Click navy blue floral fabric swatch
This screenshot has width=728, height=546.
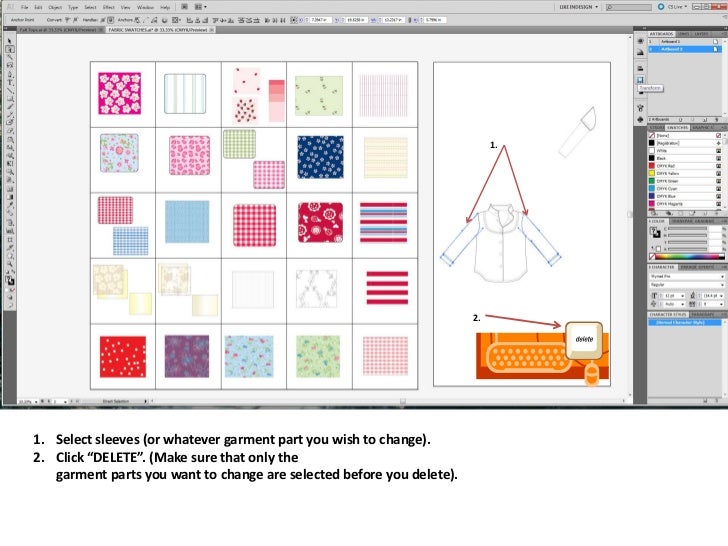click(320, 157)
